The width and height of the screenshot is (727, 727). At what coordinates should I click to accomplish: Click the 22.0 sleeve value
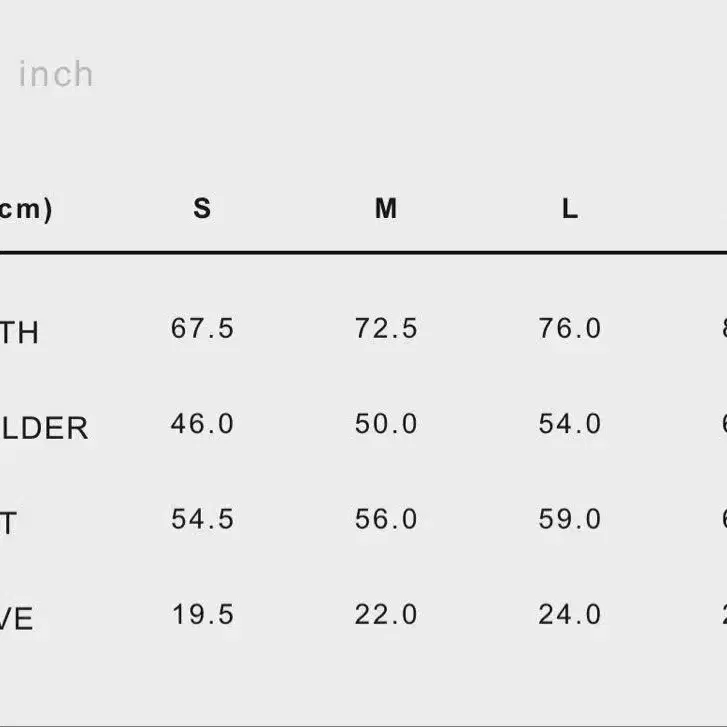click(386, 614)
